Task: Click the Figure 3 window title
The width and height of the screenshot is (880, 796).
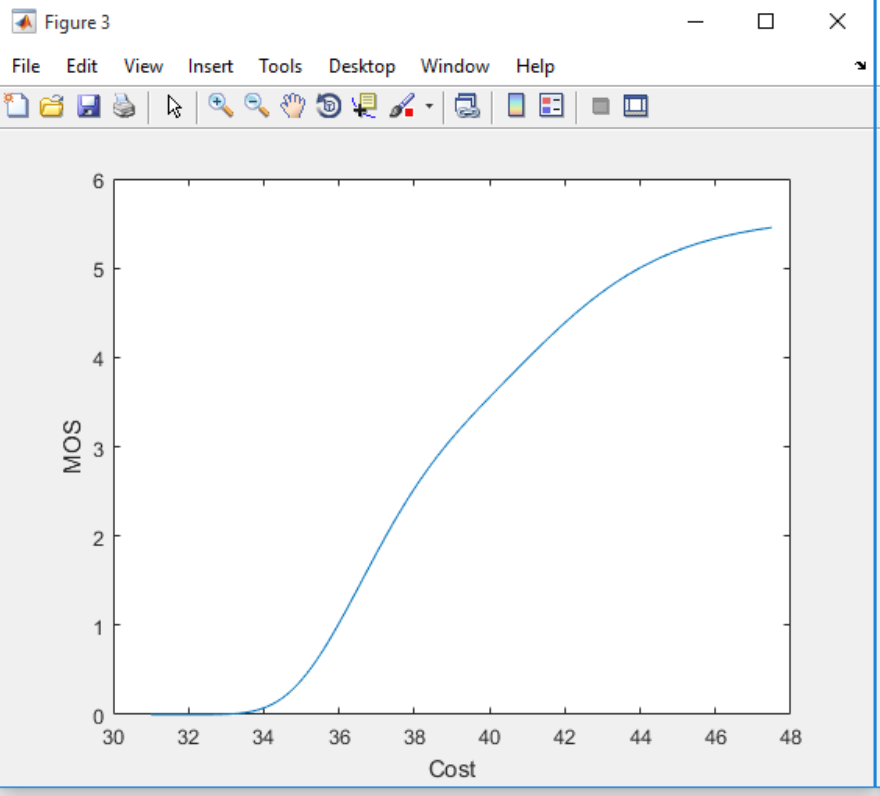Action: tap(77, 22)
